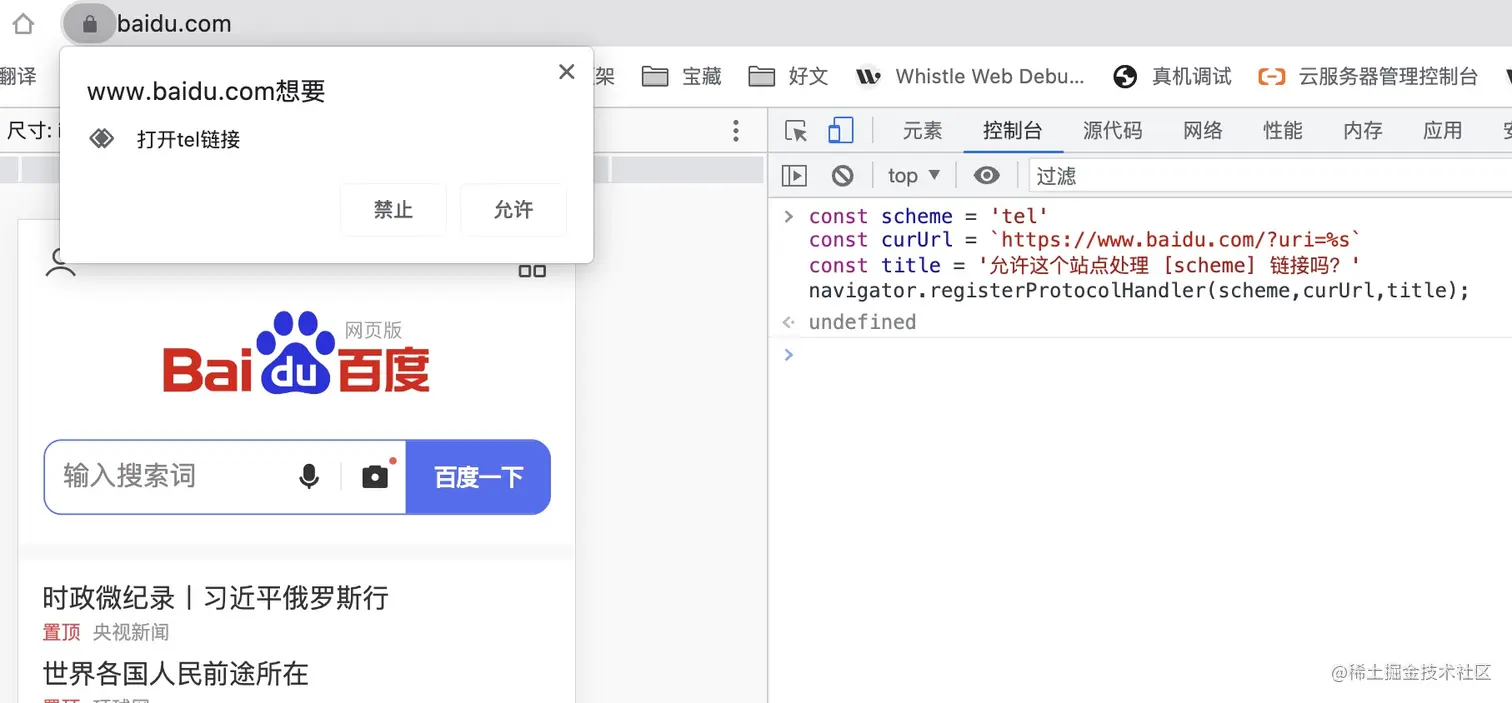Open the device toolbar three-dot menu
Screen dimensions: 1512x703
(736, 131)
